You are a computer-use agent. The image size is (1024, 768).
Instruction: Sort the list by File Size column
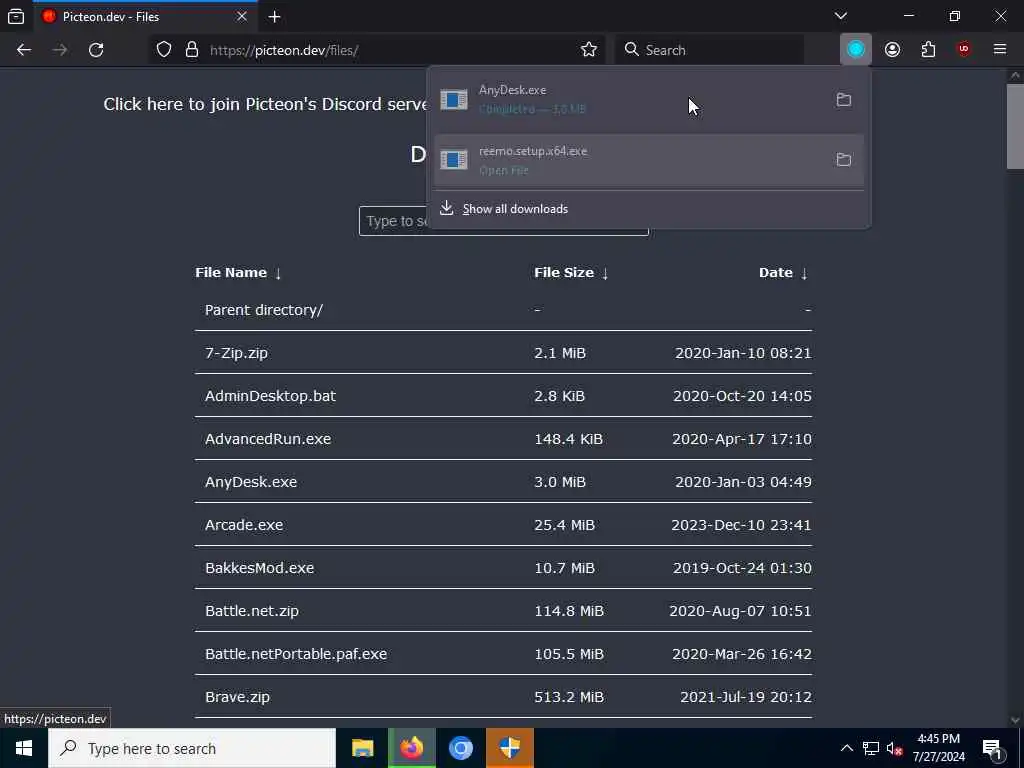(x=571, y=272)
